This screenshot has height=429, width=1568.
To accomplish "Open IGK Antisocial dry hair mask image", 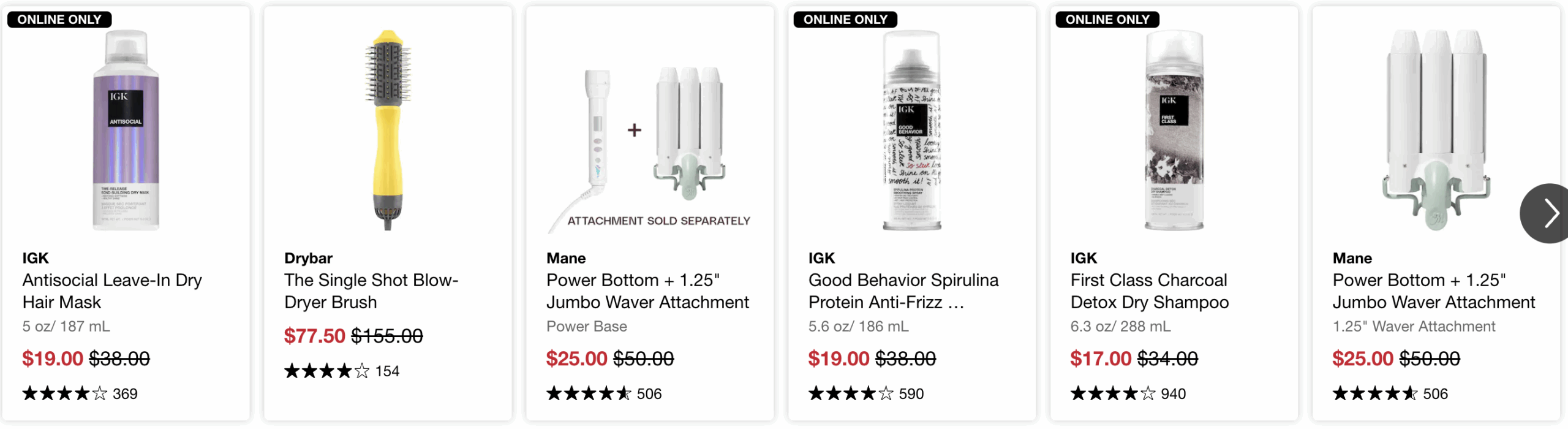I will pos(126,130).
